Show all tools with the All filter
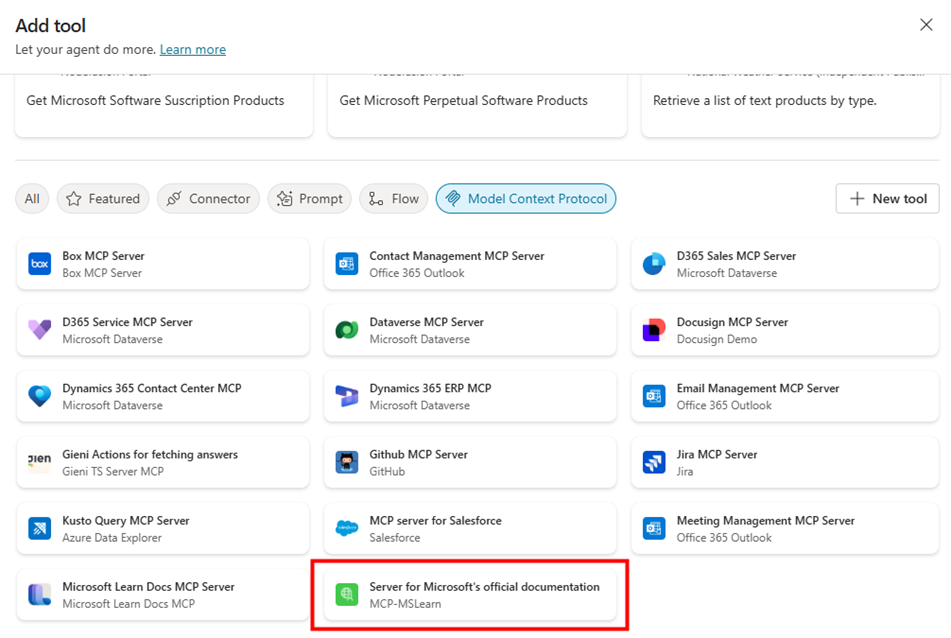951x638 pixels. click(x=32, y=199)
